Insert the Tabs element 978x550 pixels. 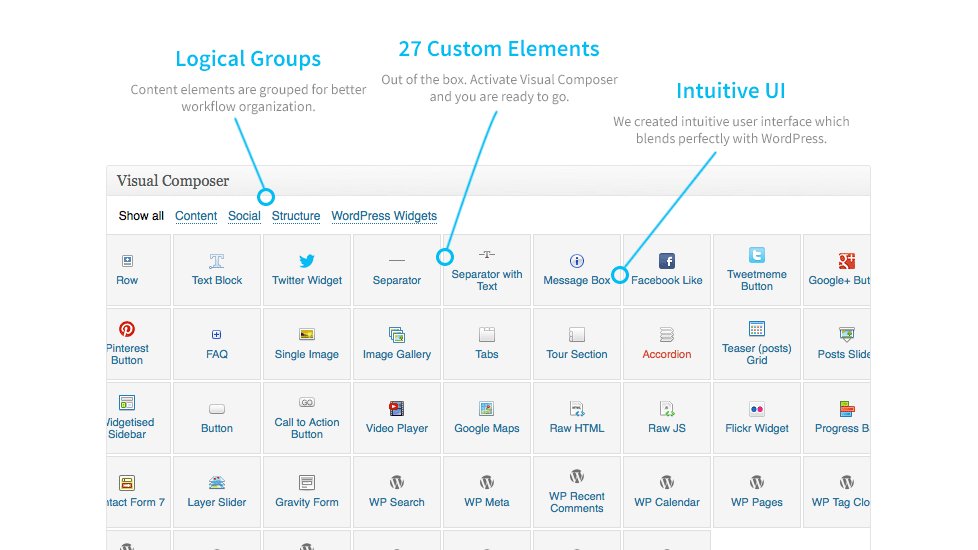[x=487, y=344]
